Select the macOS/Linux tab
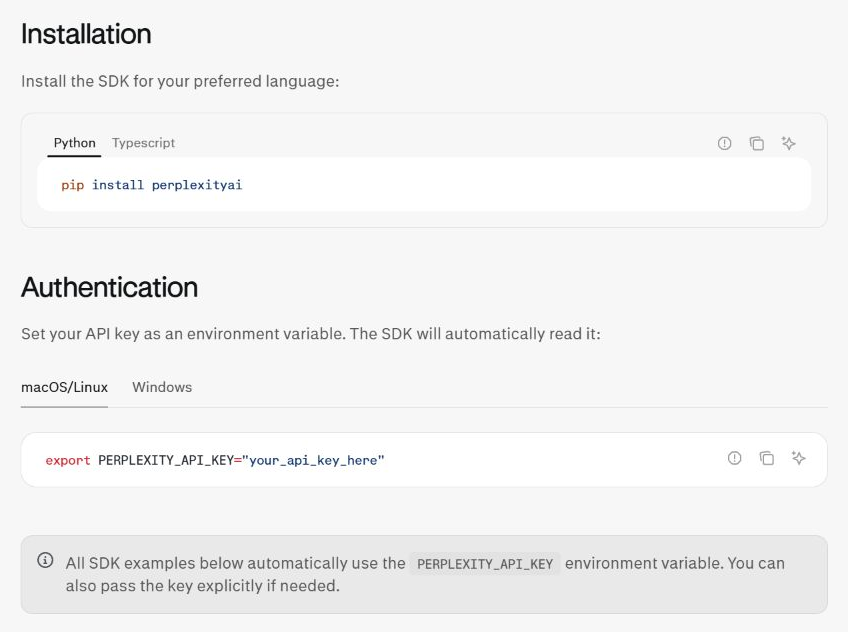 pyautogui.click(x=64, y=387)
